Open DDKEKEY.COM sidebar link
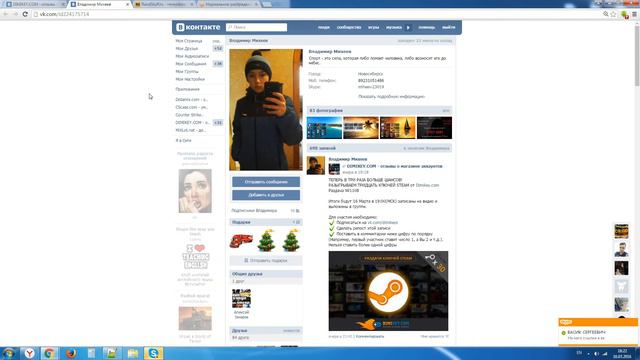Screen dimensions: 640x360 (x=193, y=122)
